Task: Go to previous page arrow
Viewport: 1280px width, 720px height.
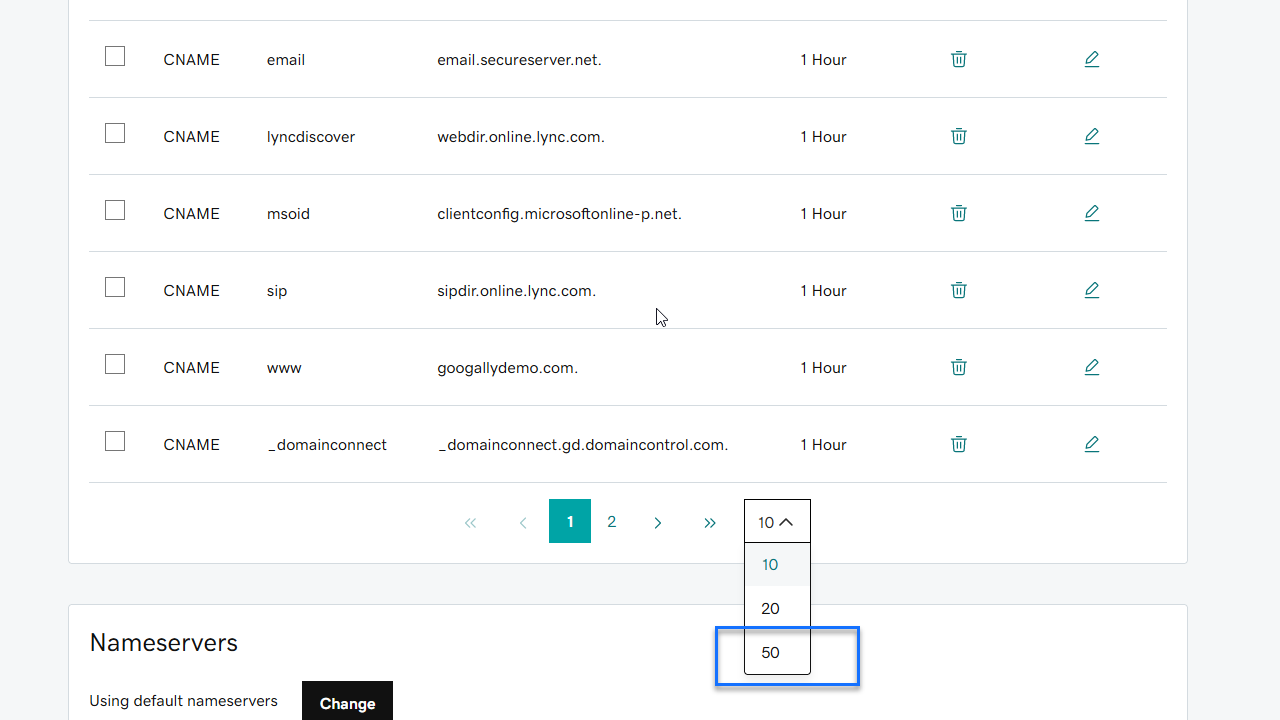Action: [x=523, y=522]
